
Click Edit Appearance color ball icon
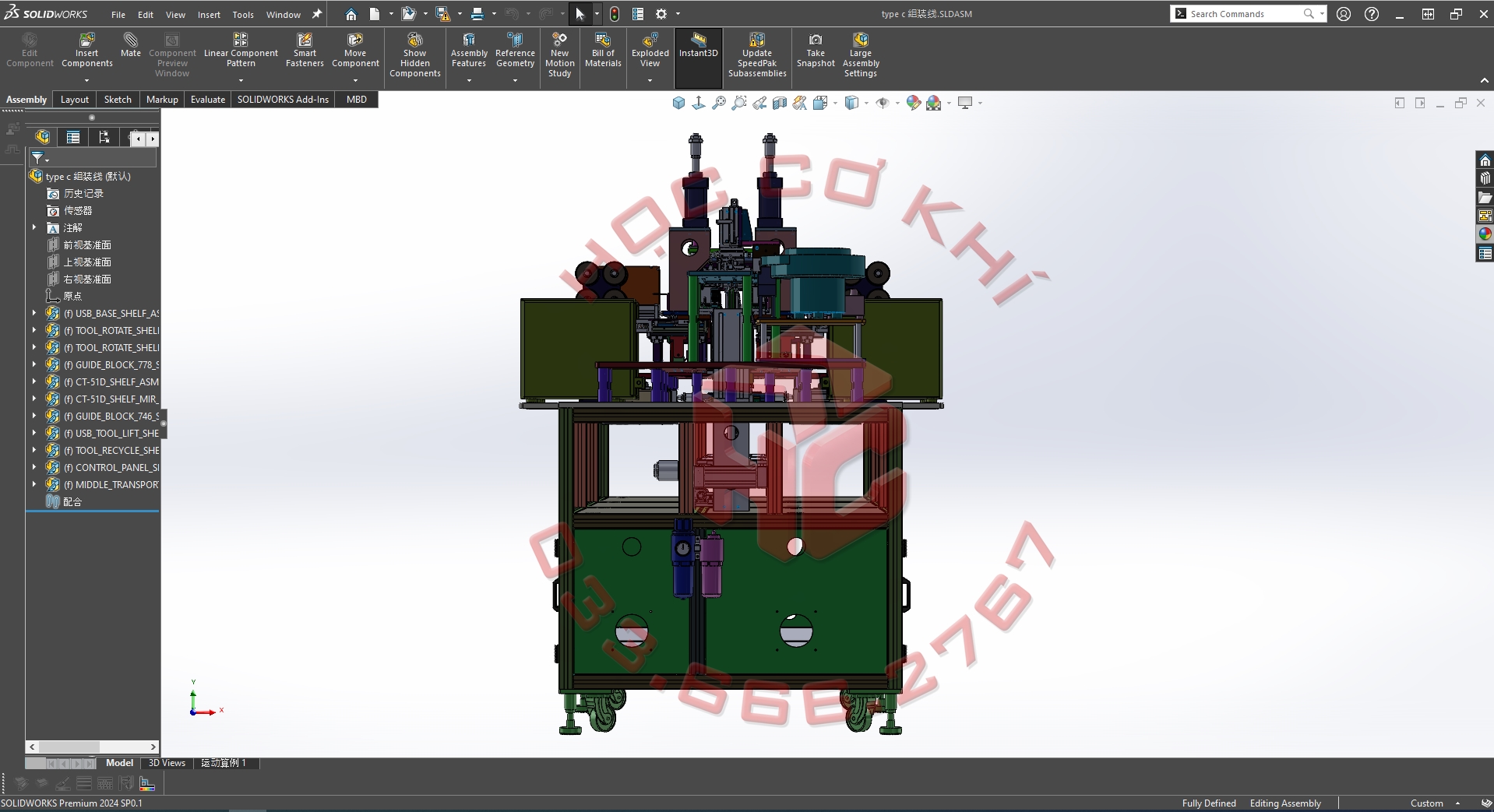913,103
